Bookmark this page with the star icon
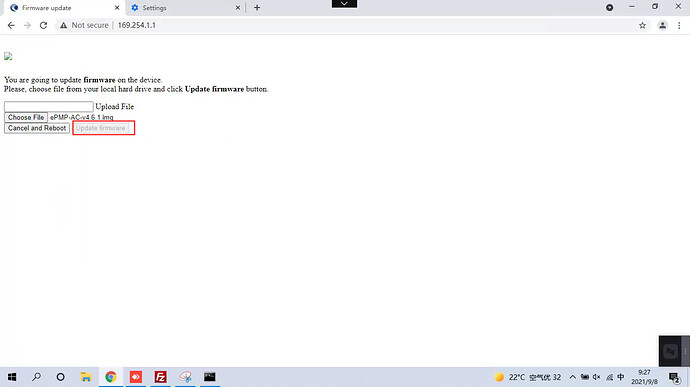 pyautogui.click(x=642, y=26)
